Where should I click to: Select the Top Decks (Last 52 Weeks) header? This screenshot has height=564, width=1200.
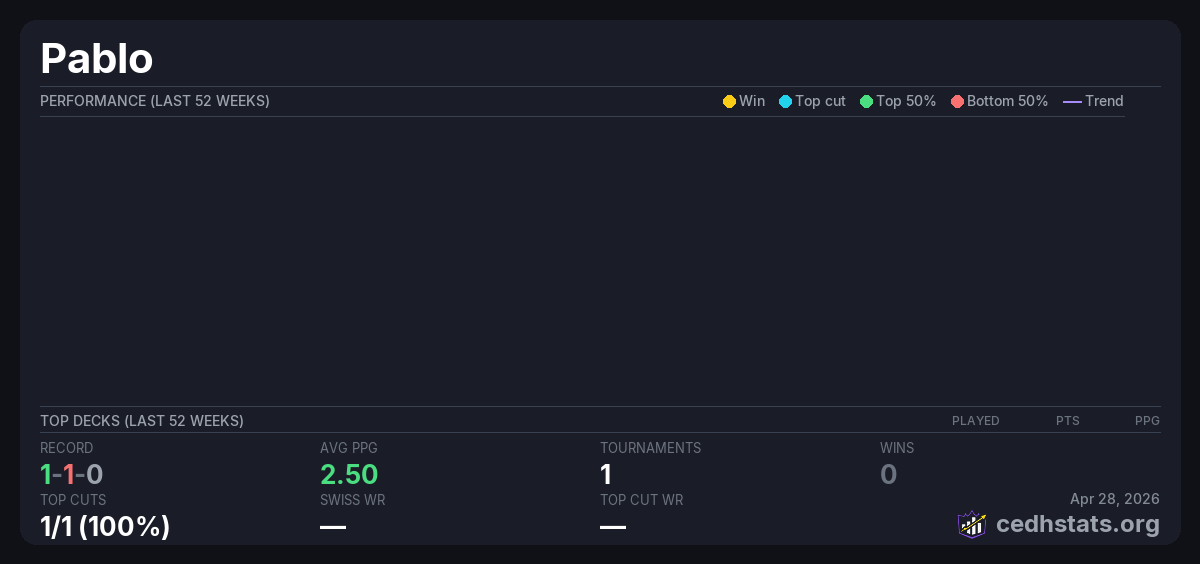(142, 421)
